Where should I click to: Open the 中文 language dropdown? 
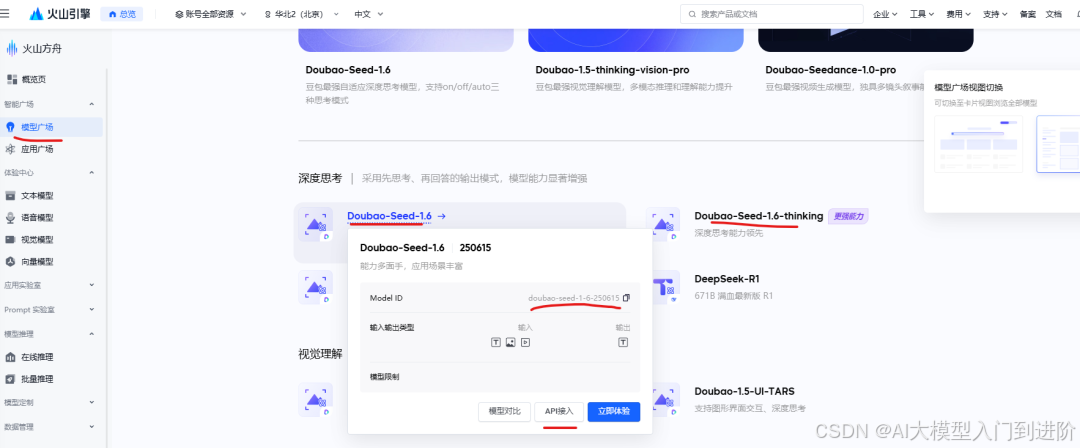369,14
